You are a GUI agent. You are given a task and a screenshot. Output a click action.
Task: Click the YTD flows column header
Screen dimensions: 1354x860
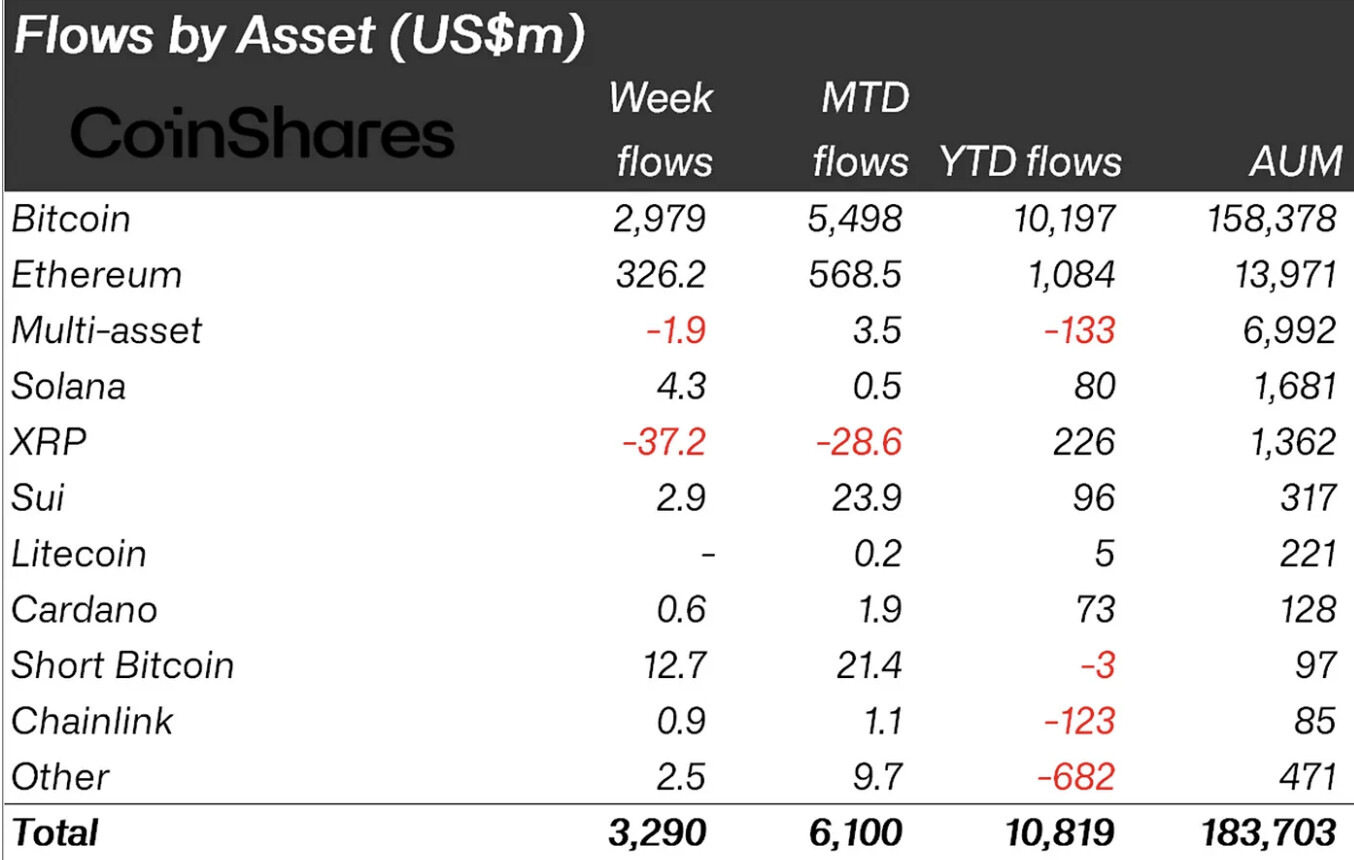1030,161
